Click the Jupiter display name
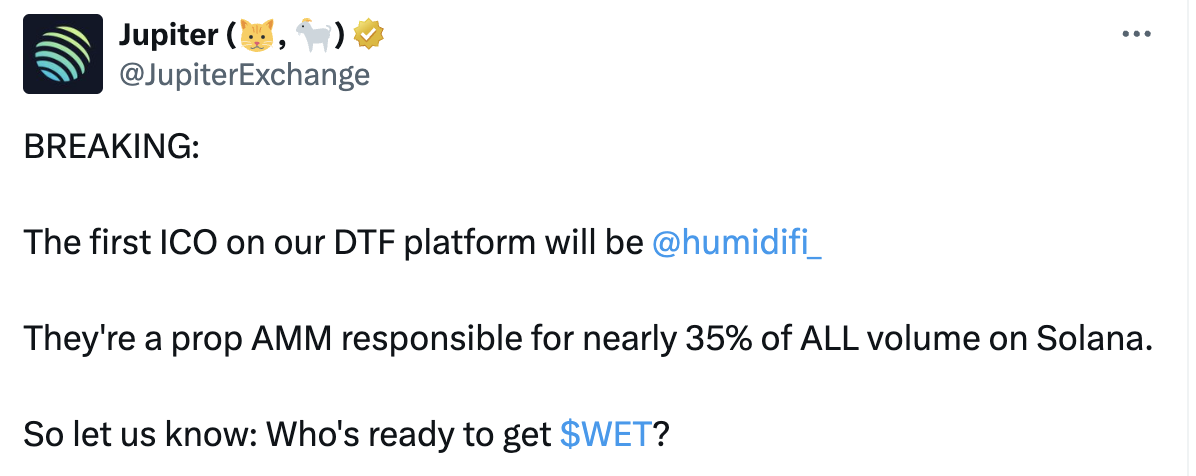This screenshot has height=476, width=1196. tap(168, 36)
